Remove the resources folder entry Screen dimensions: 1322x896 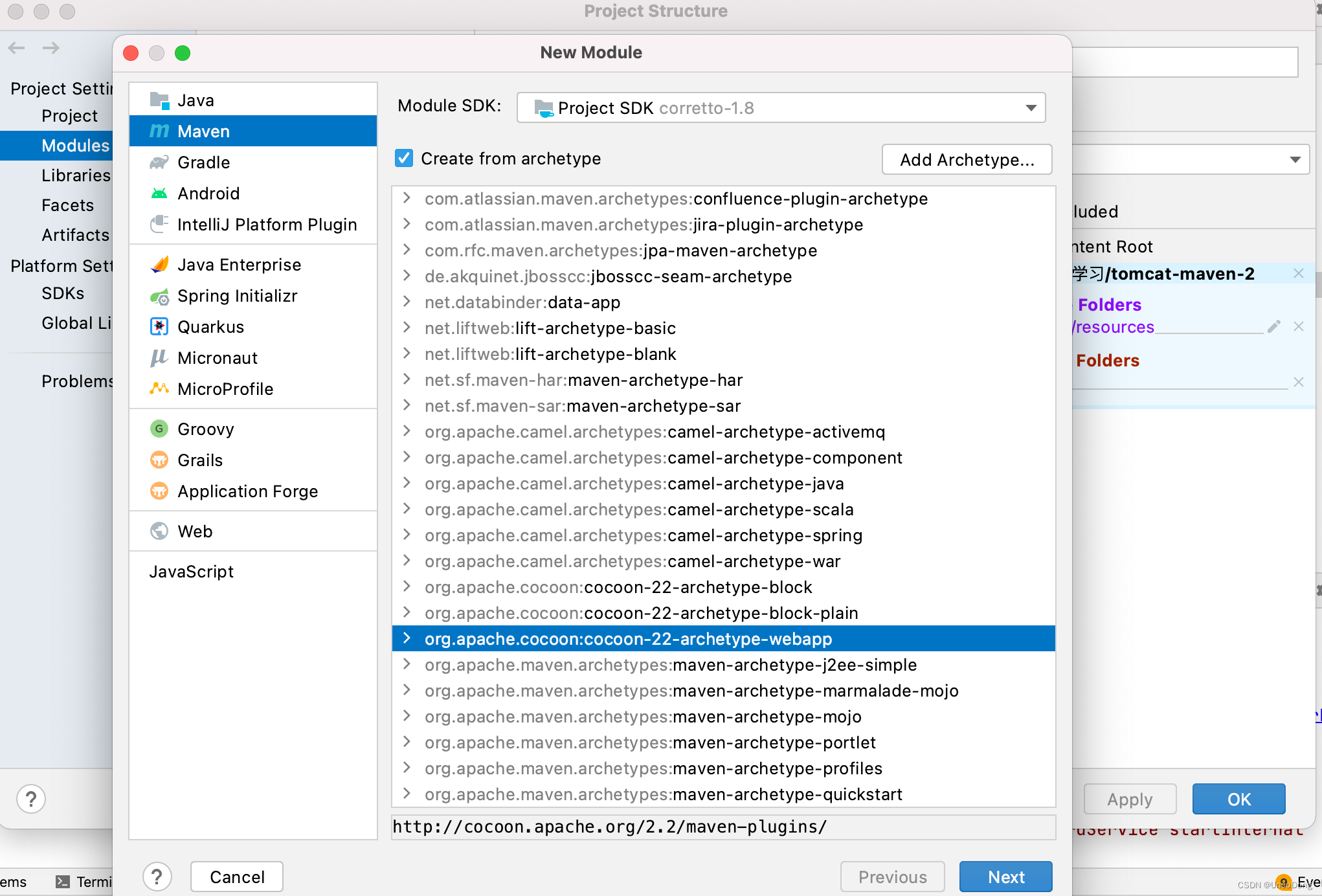pos(1299,326)
